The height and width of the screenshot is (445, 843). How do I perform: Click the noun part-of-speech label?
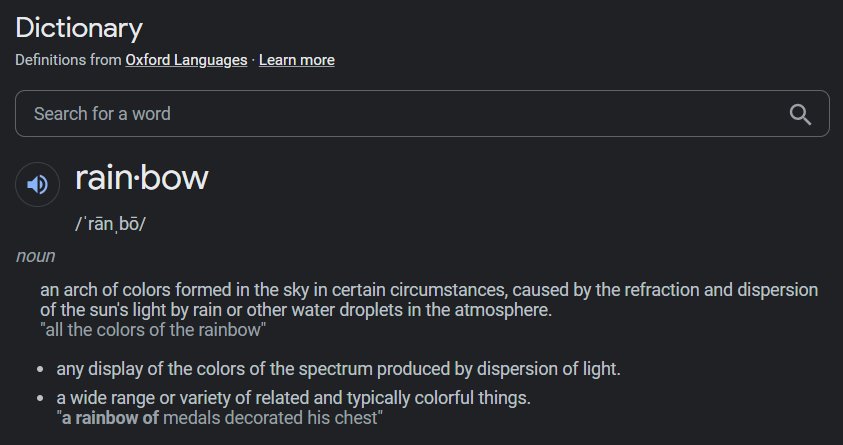coord(35,256)
